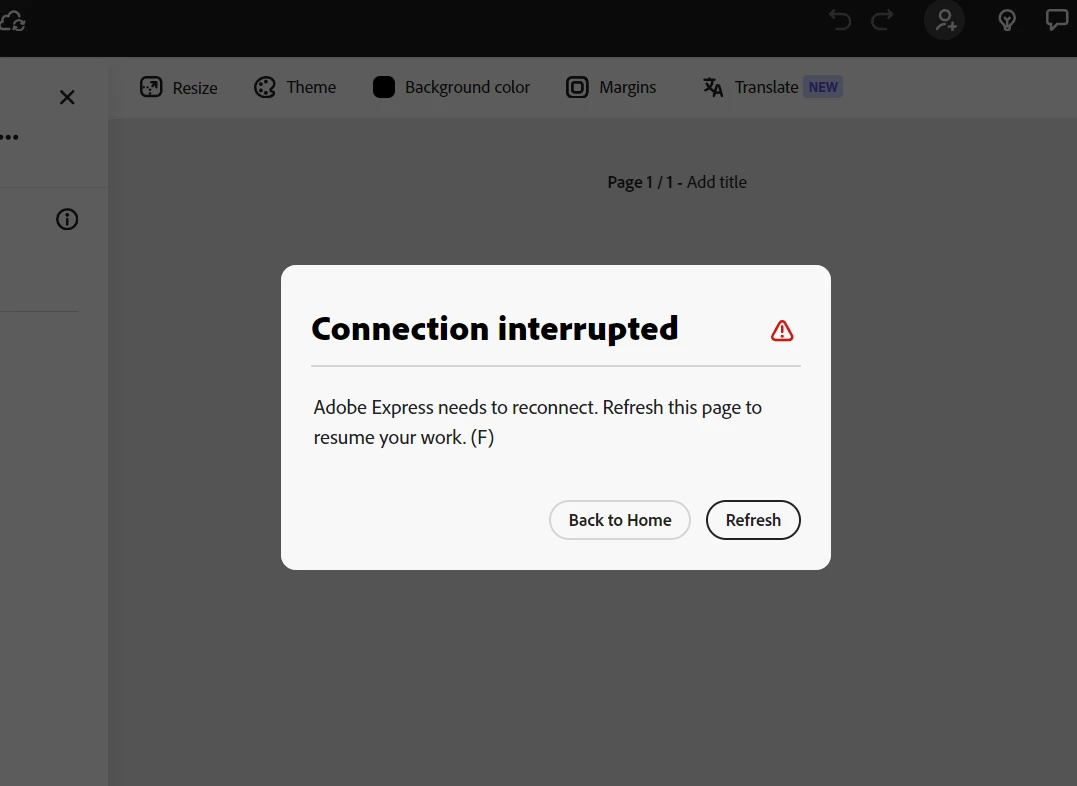Open the Background color option
Screen dimensions: 1077x786
[x=451, y=87]
